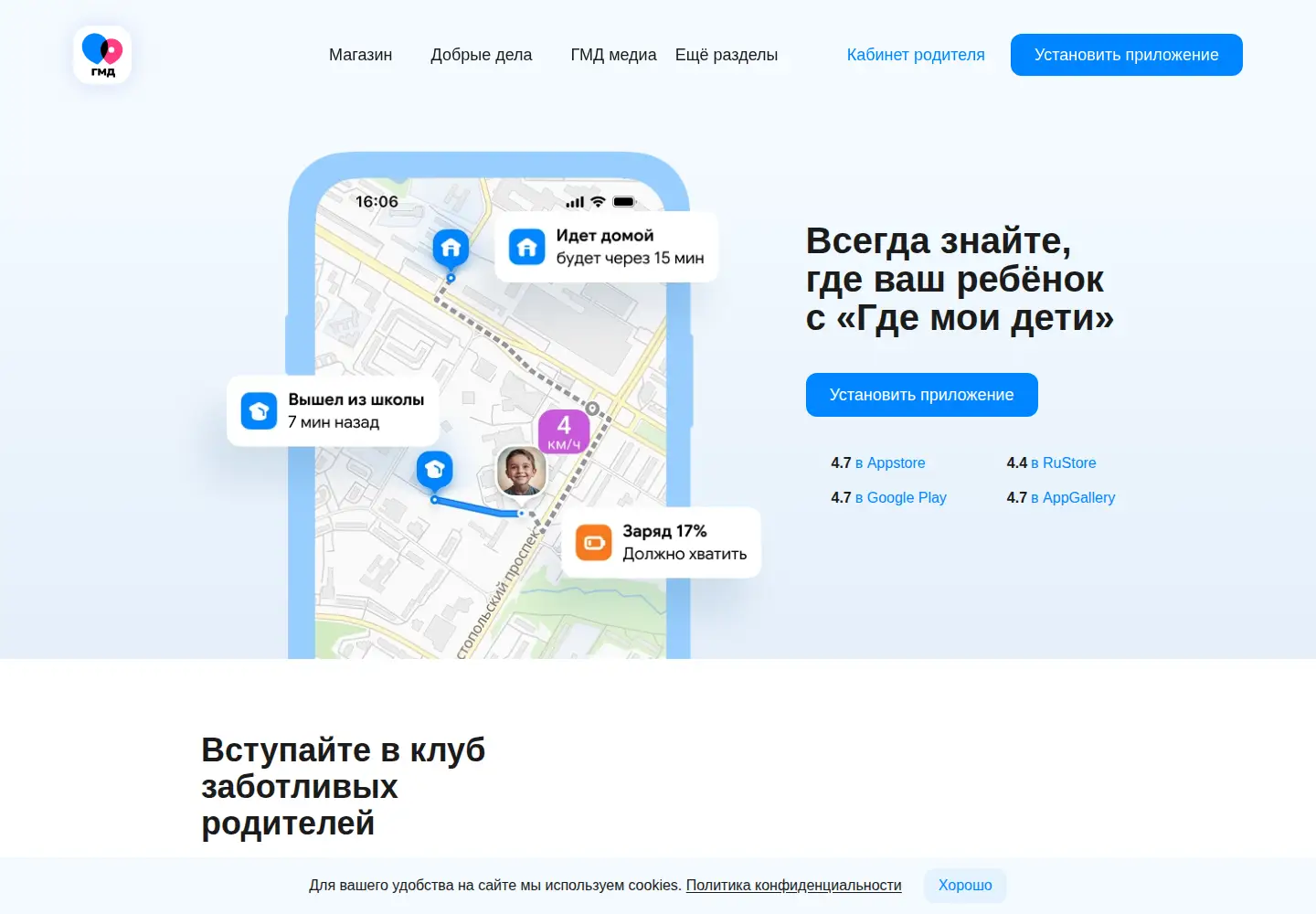This screenshot has height=914, width=1316.
Task: Accept cookies with Хорошо button
Action: tap(965, 886)
